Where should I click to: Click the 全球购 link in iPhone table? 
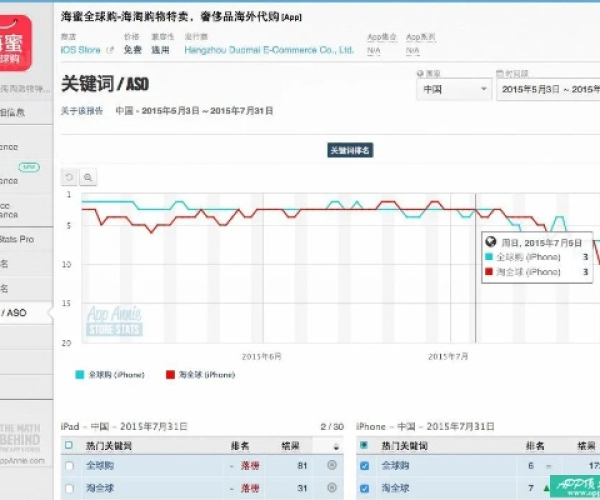tap(395, 466)
